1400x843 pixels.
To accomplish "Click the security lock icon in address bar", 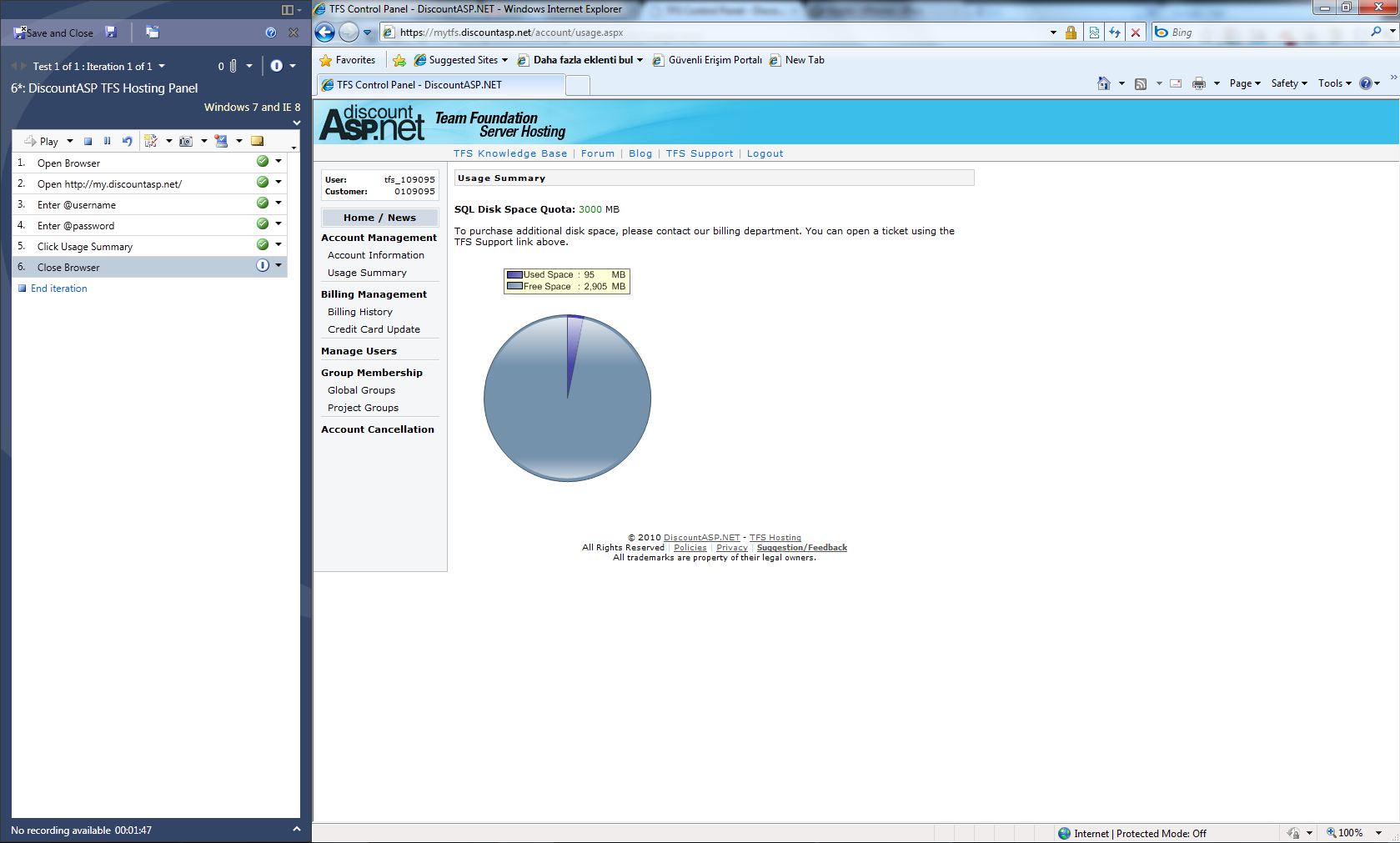I will coord(1071,33).
